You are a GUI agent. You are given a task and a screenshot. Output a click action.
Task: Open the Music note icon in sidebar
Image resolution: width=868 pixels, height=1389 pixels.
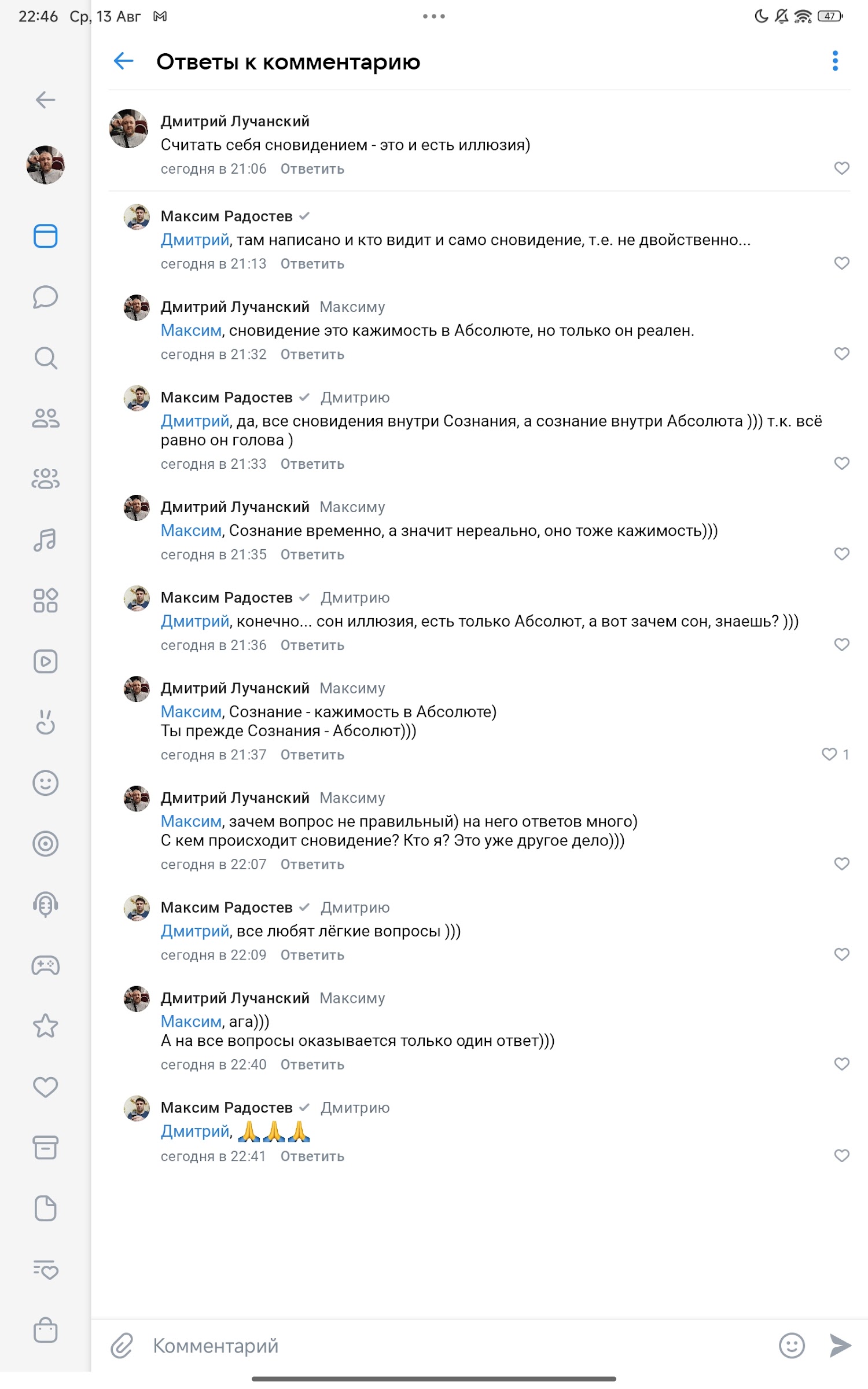pos(45,540)
